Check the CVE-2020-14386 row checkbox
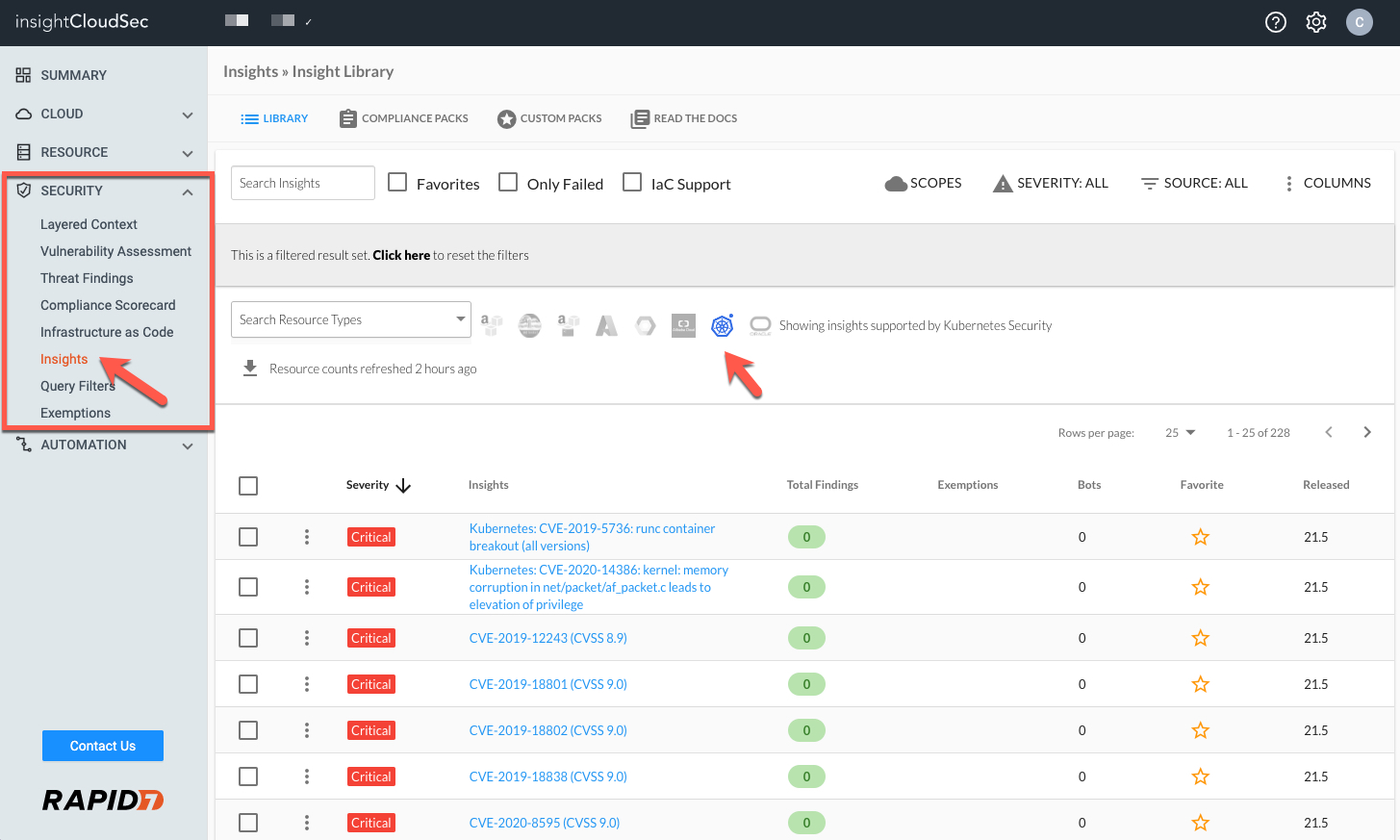The height and width of the screenshot is (840, 1400). tap(248, 587)
